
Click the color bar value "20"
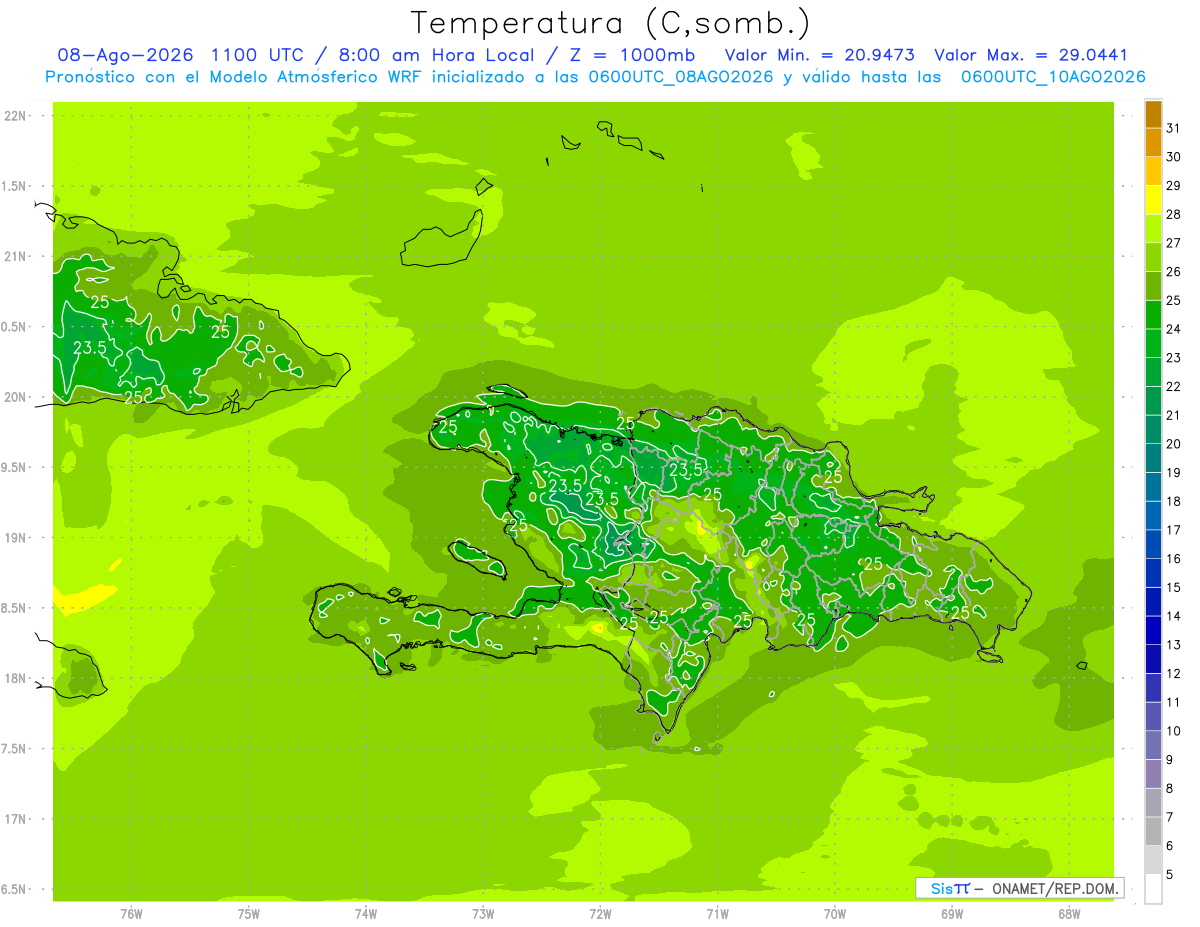coord(1173,444)
